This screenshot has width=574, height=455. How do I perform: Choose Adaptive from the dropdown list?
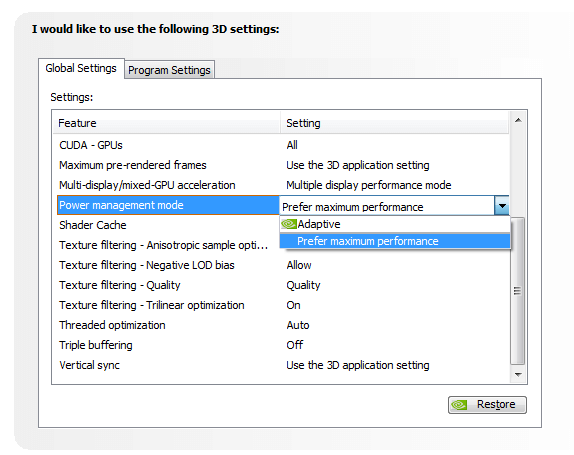pos(395,224)
